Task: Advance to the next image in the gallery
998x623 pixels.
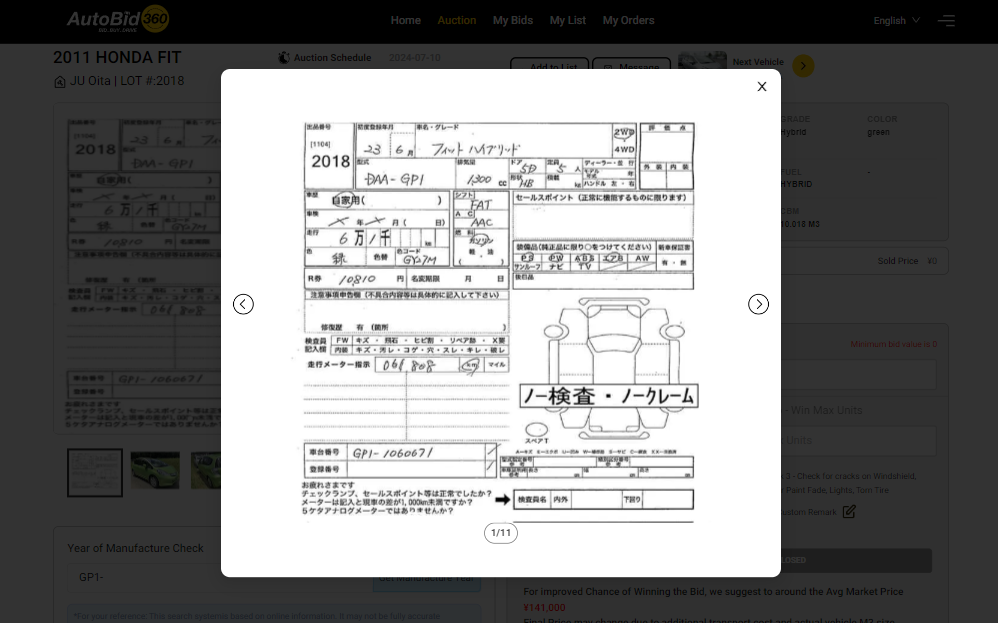Action: (x=758, y=304)
